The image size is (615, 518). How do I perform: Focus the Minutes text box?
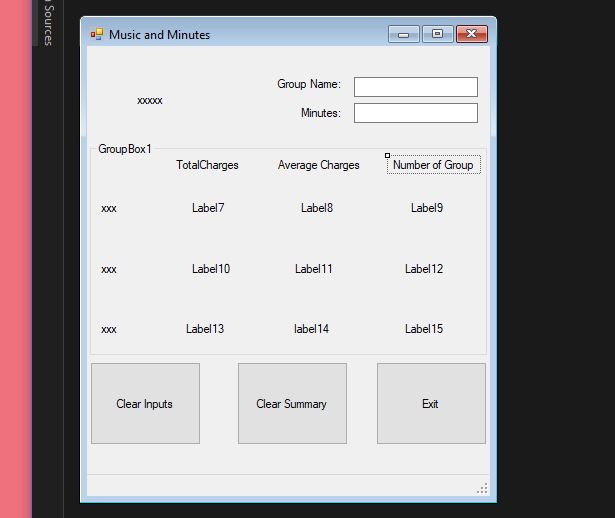[x=416, y=113]
